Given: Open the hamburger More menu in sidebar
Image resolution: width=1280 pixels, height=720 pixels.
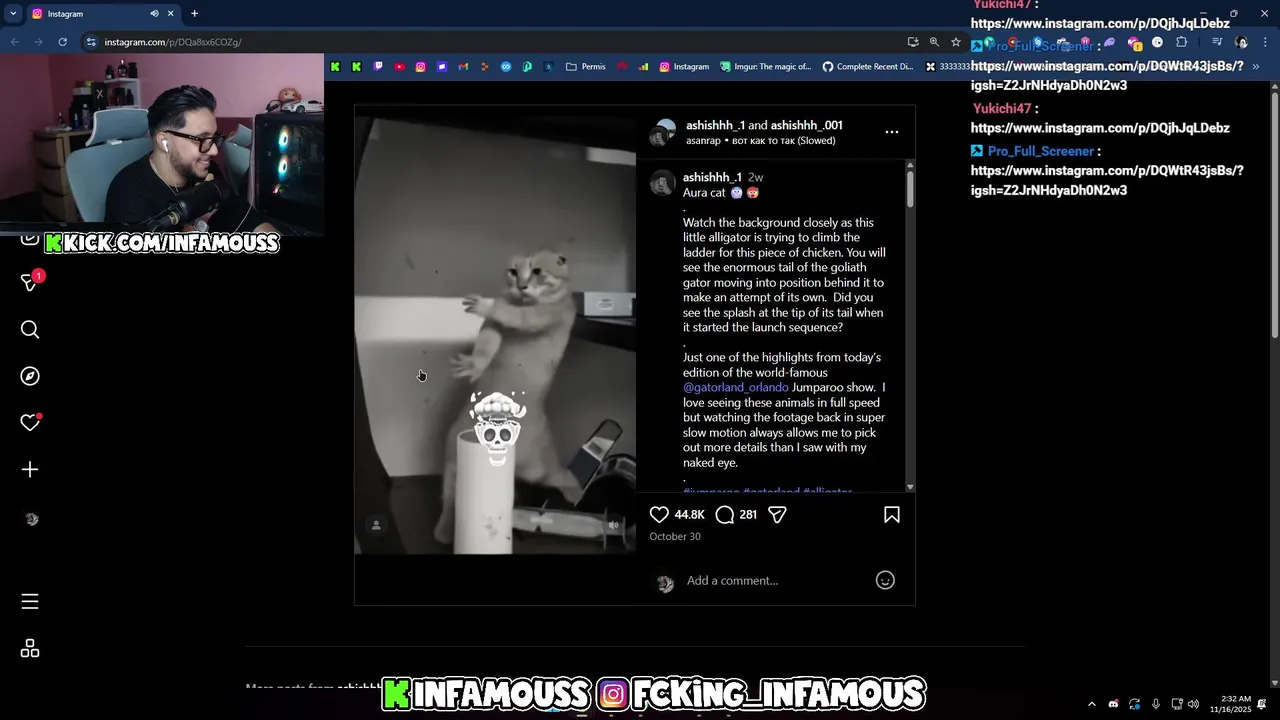Looking at the screenshot, I should click(x=30, y=601).
